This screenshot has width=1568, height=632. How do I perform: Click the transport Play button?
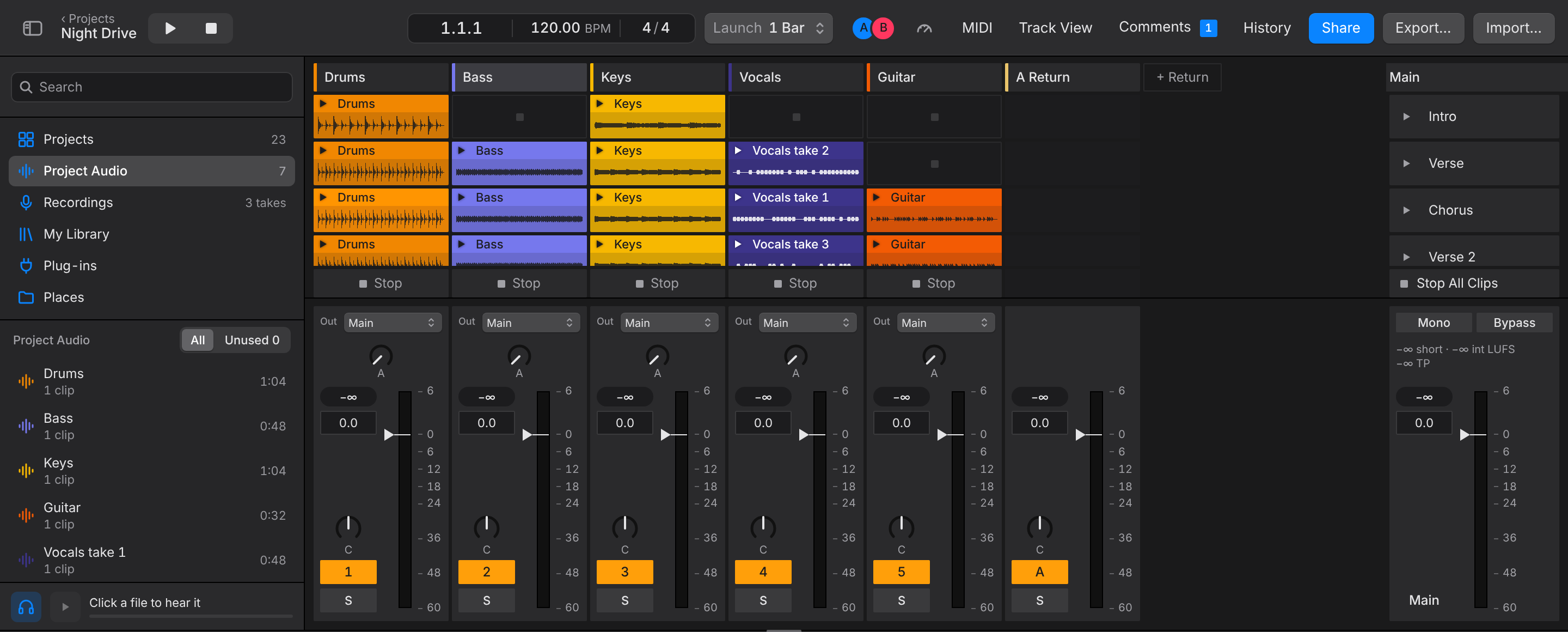click(x=170, y=28)
